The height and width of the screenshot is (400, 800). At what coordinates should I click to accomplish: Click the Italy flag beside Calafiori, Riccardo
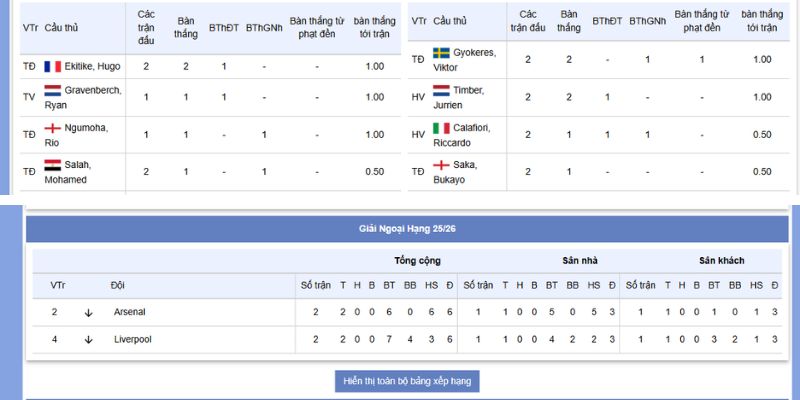pyautogui.click(x=441, y=129)
